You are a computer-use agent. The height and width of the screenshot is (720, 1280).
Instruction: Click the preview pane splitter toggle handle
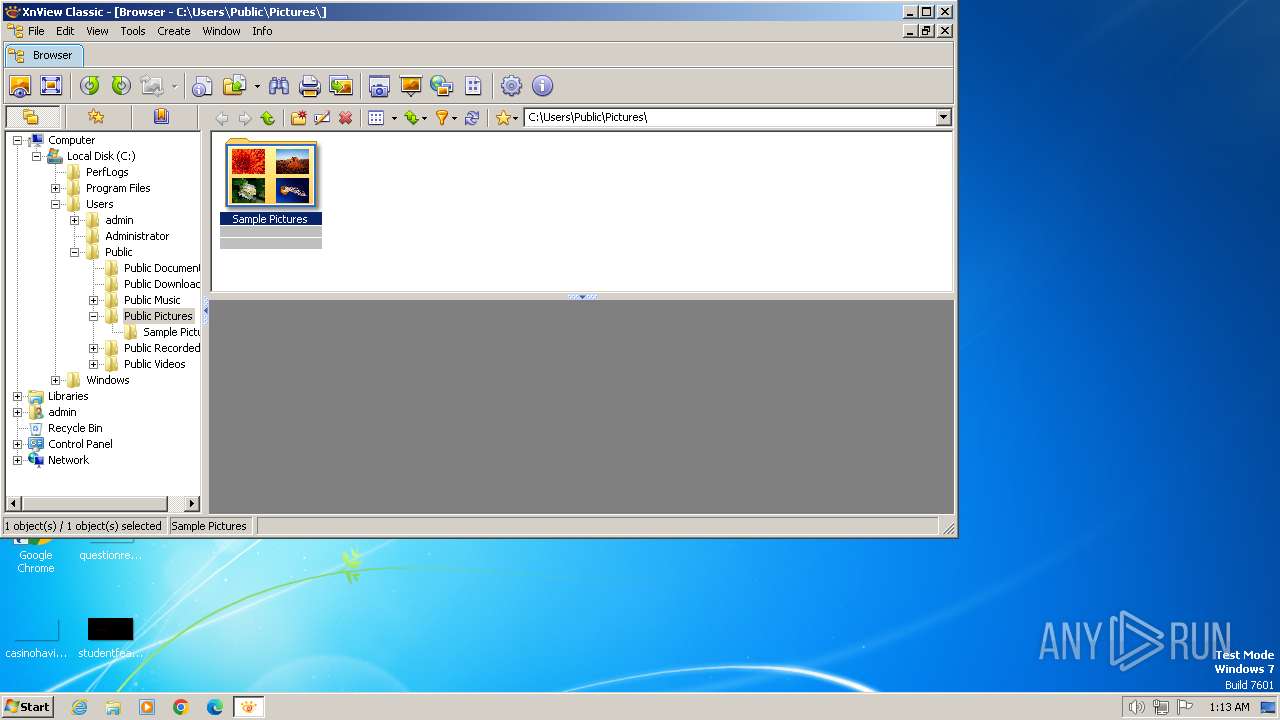(582, 296)
